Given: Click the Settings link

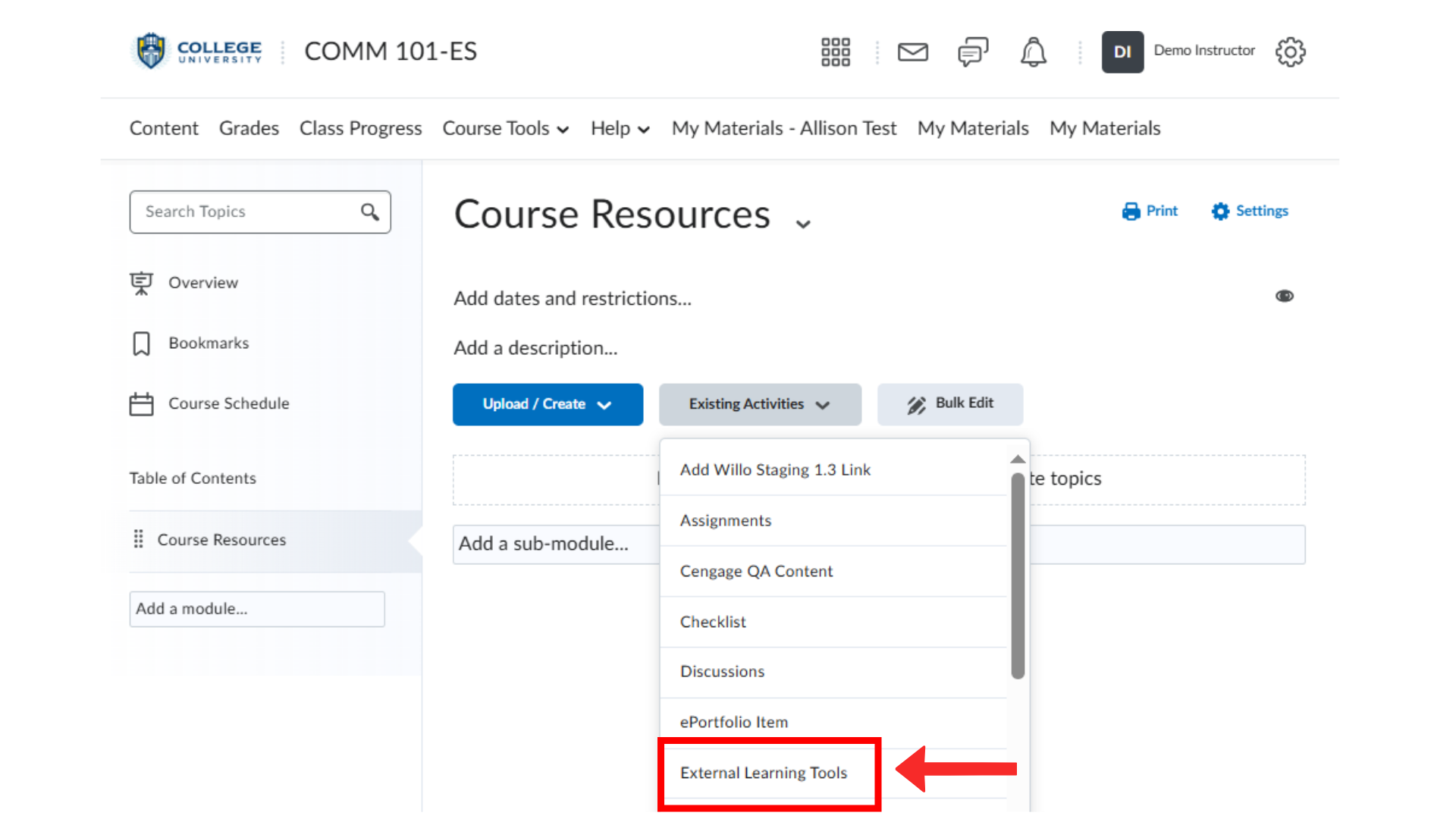Looking at the screenshot, I should click(1250, 211).
